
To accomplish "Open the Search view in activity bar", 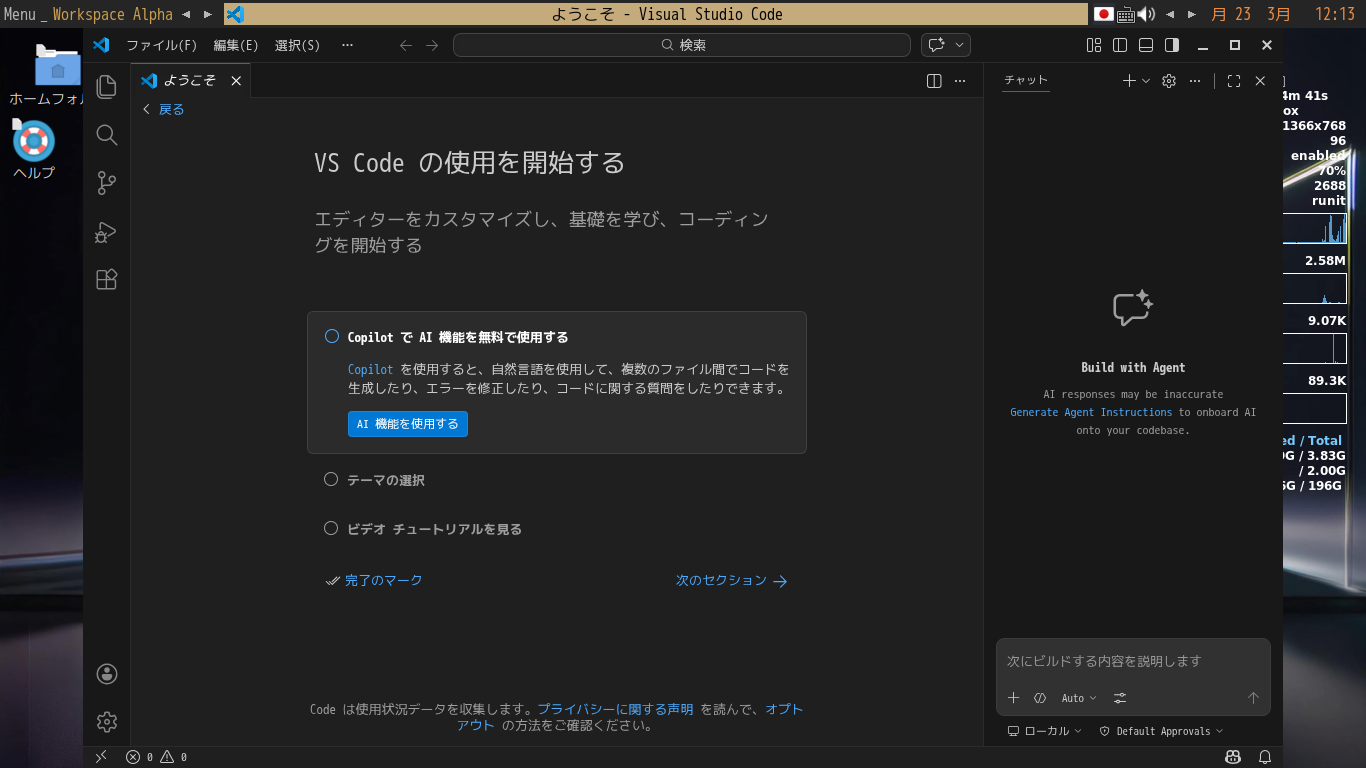I will (107, 135).
